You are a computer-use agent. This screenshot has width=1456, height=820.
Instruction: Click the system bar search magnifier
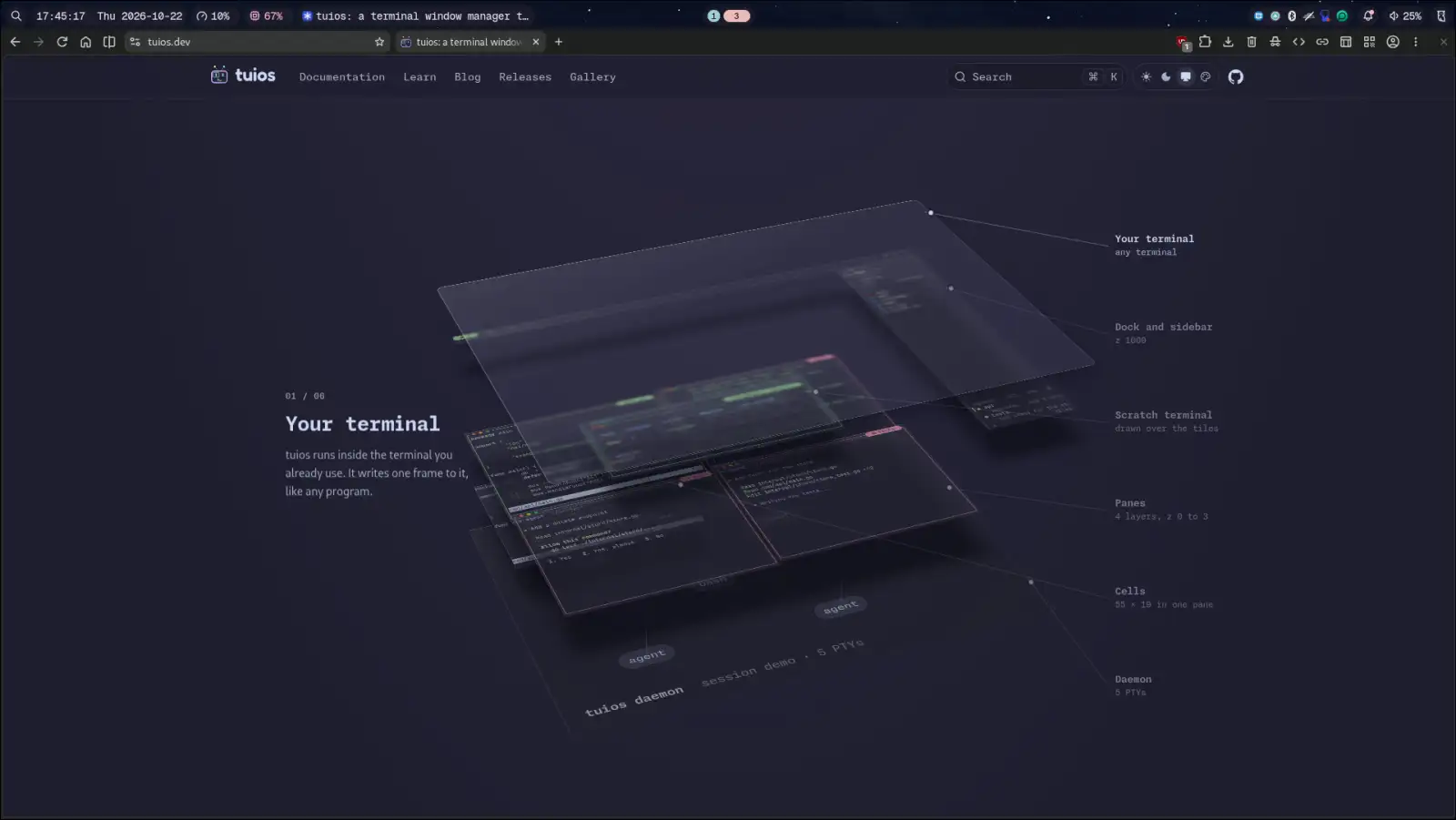pos(16,15)
